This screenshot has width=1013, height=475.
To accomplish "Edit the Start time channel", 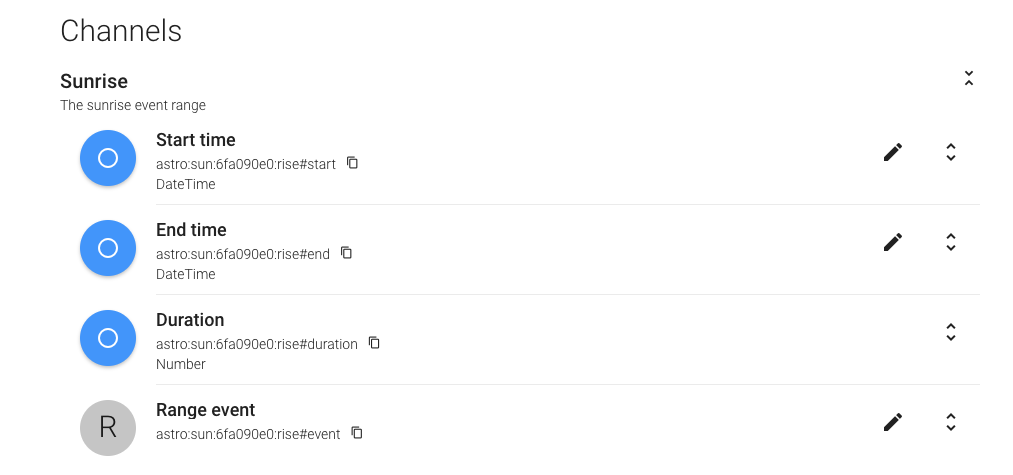I will (893, 152).
